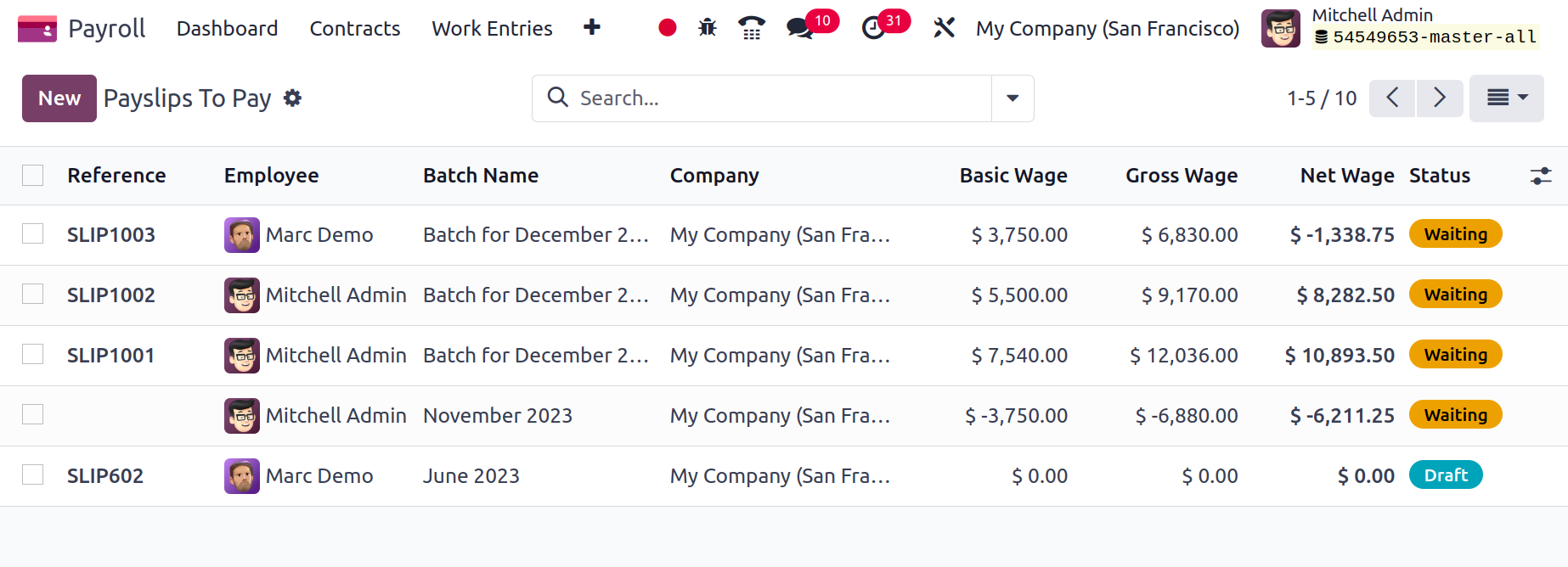Click the gear icon beside Payslips To Pay
The image size is (1568, 567).
[x=293, y=98]
